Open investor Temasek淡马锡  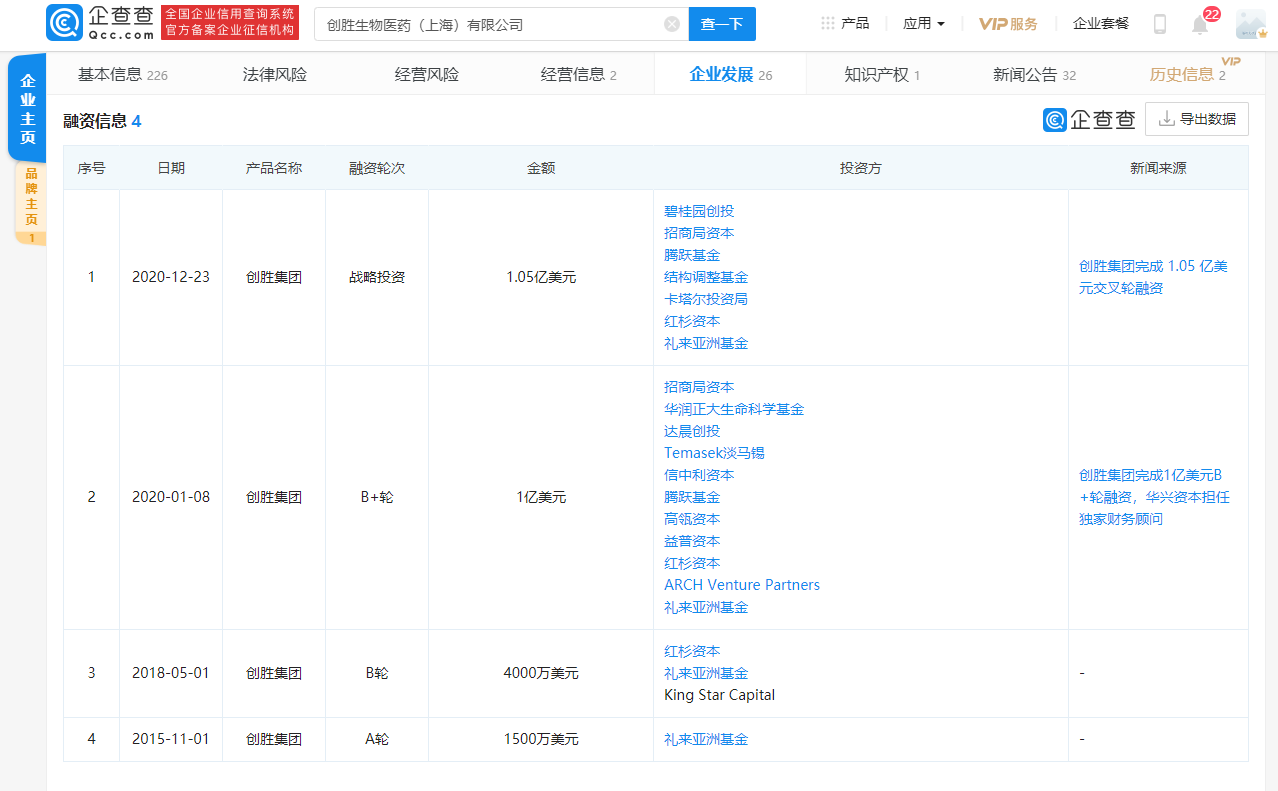pyautogui.click(x=714, y=453)
